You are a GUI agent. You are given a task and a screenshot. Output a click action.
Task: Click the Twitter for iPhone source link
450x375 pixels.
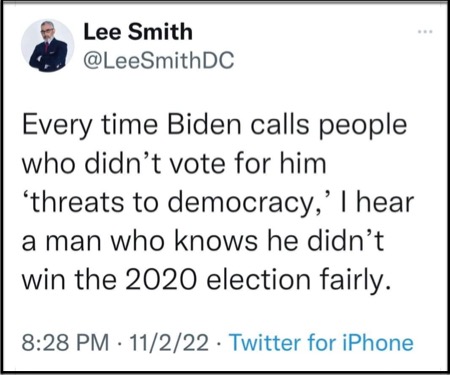[322, 343]
